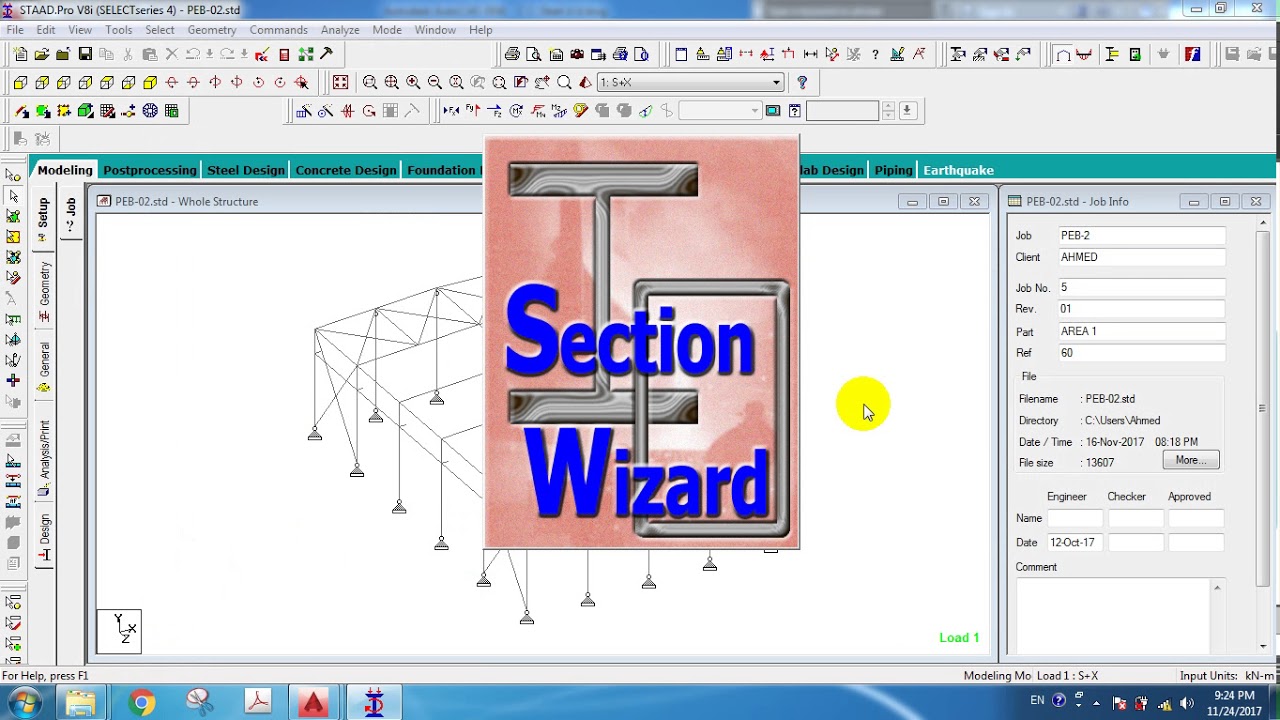Click the Job Info panel vertical scrollbar
This screenshot has width=1280, height=720.
(1262, 436)
